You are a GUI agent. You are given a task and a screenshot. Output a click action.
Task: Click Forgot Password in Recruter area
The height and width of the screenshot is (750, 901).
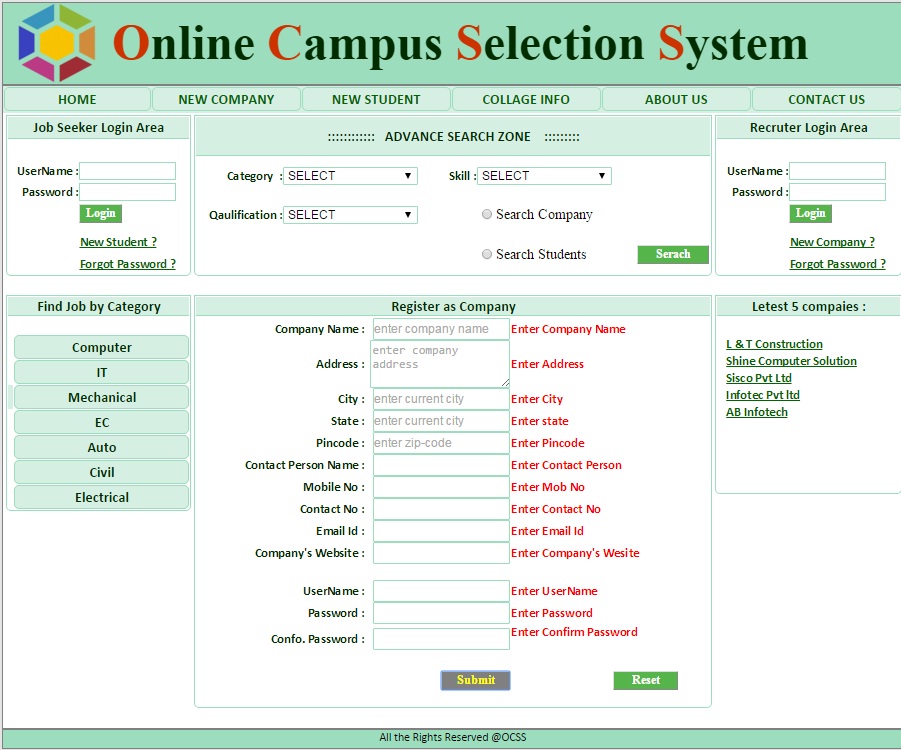(837, 264)
